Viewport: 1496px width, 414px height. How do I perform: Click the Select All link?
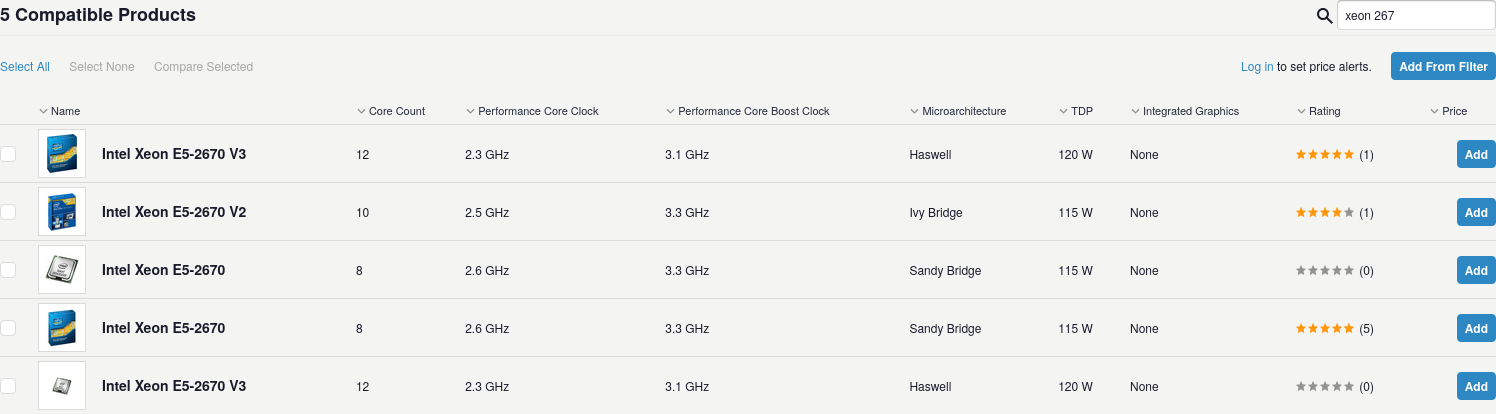click(x=25, y=67)
